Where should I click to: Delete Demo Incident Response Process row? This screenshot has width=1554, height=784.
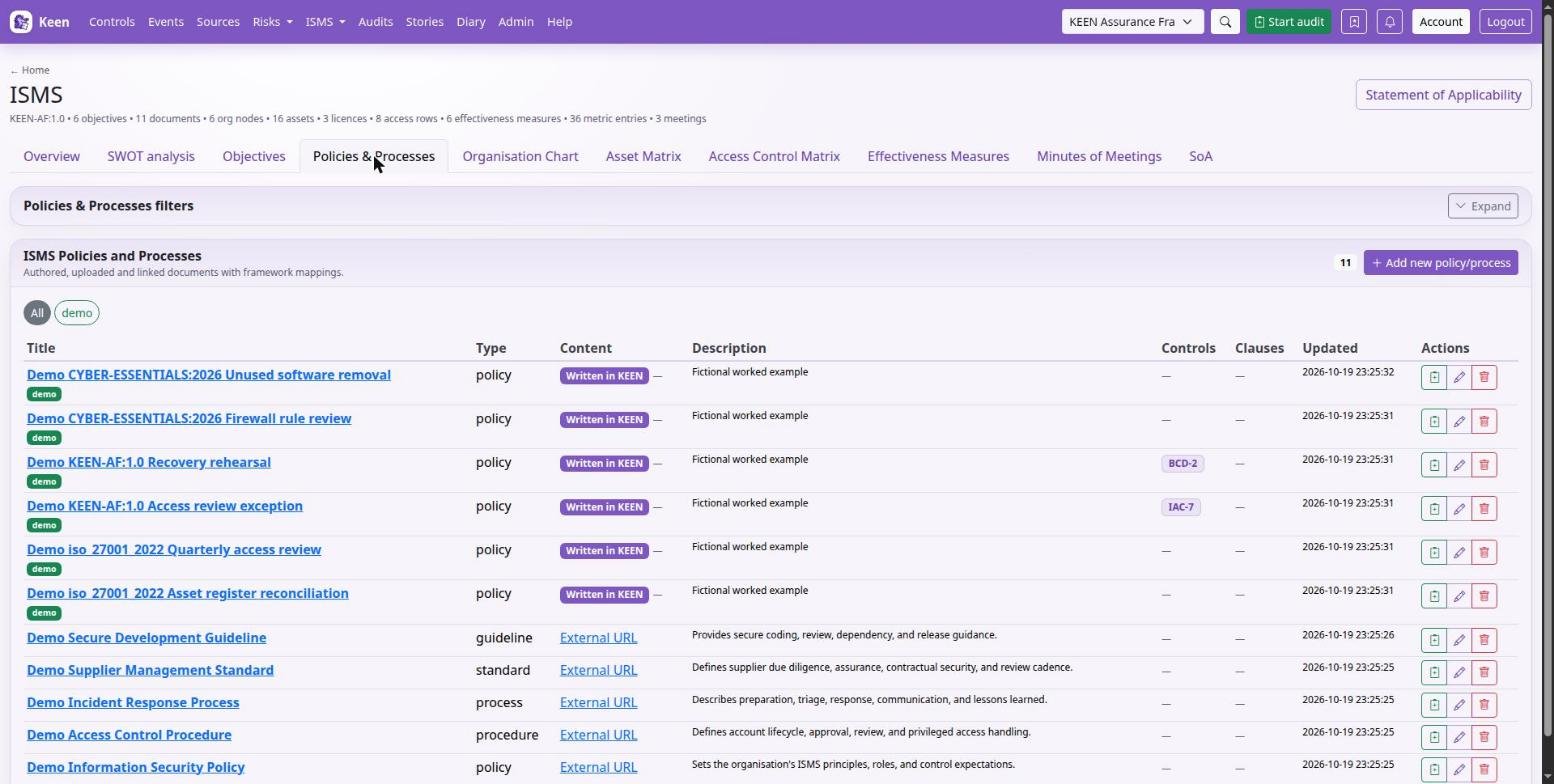coord(1484,704)
